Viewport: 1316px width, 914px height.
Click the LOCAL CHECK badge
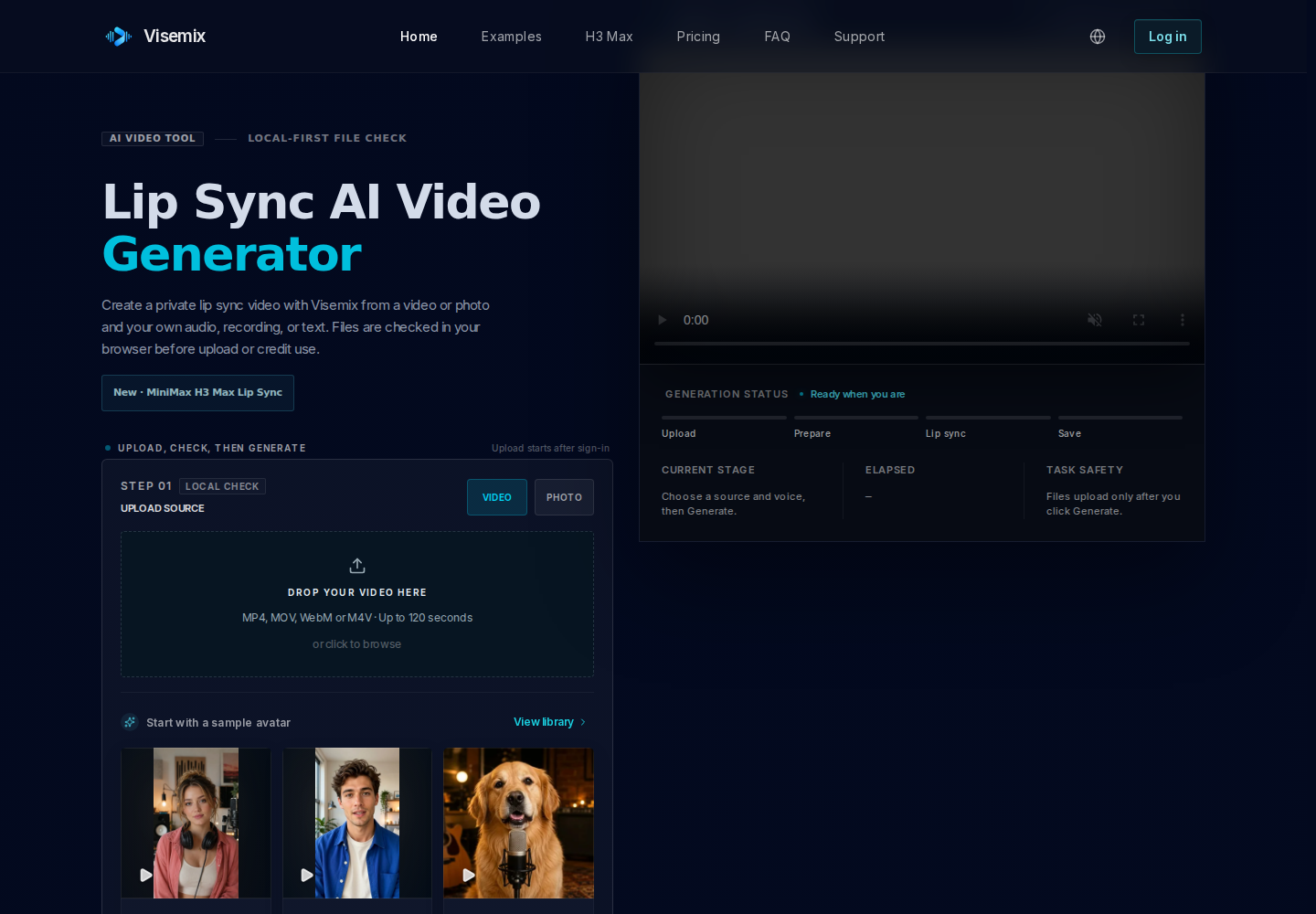[222, 486]
